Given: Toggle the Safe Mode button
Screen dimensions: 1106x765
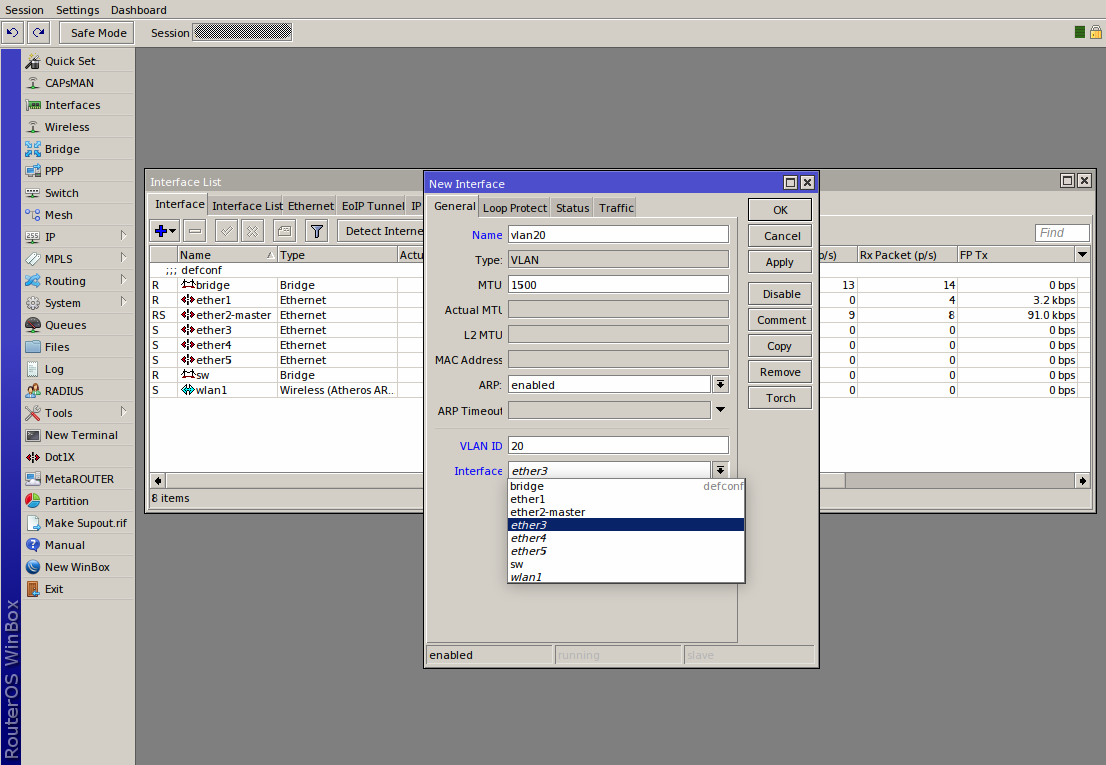Looking at the screenshot, I should coord(97,33).
